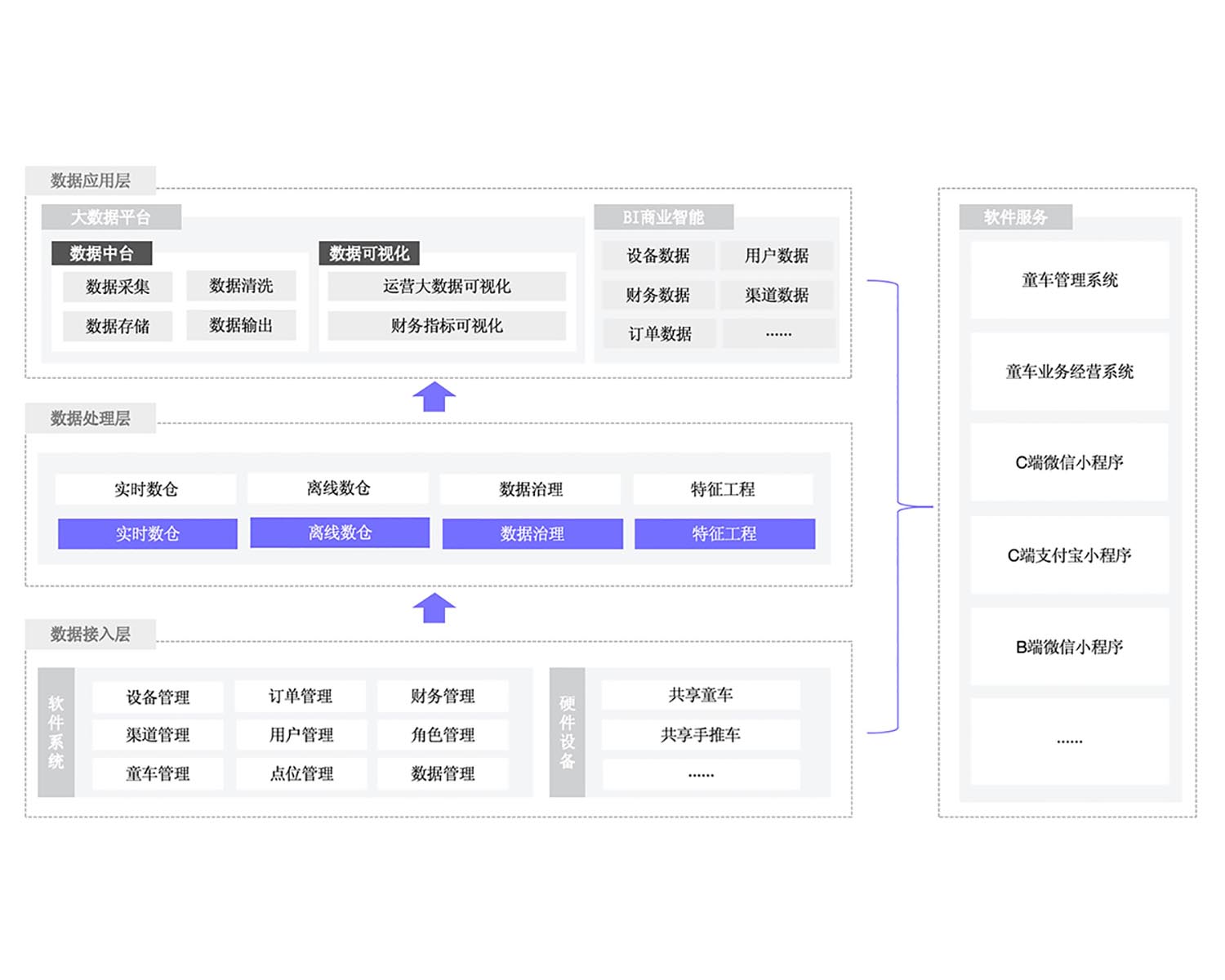This screenshot has width=1225, height=980.
Task: Select the 数据管理 box
Action: pyautogui.click(x=443, y=773)
